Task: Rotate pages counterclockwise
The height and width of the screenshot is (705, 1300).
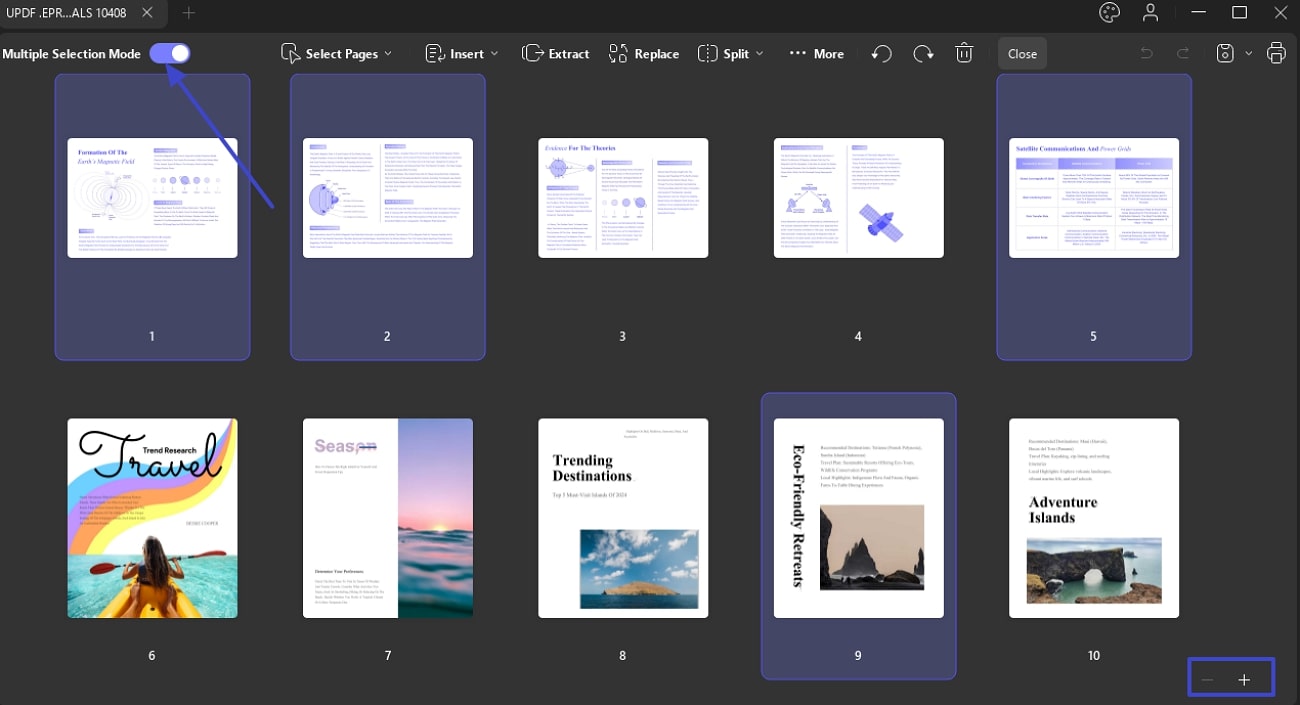Action: pos(881,54)
